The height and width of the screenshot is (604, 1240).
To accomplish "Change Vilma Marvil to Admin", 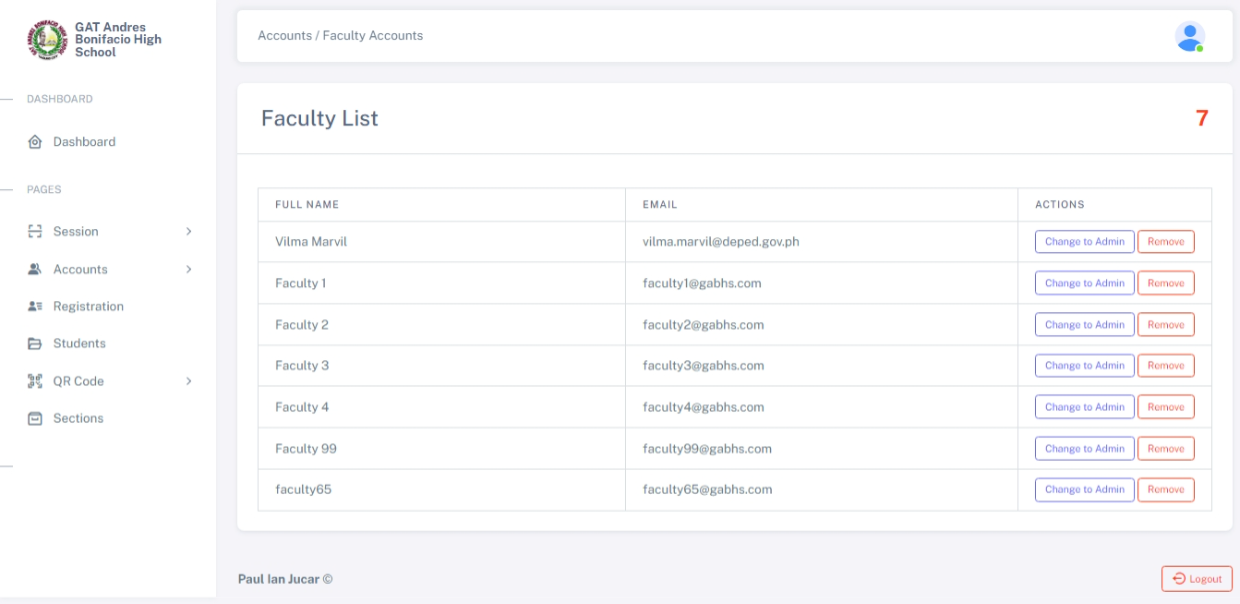I will coord(1085,241).
